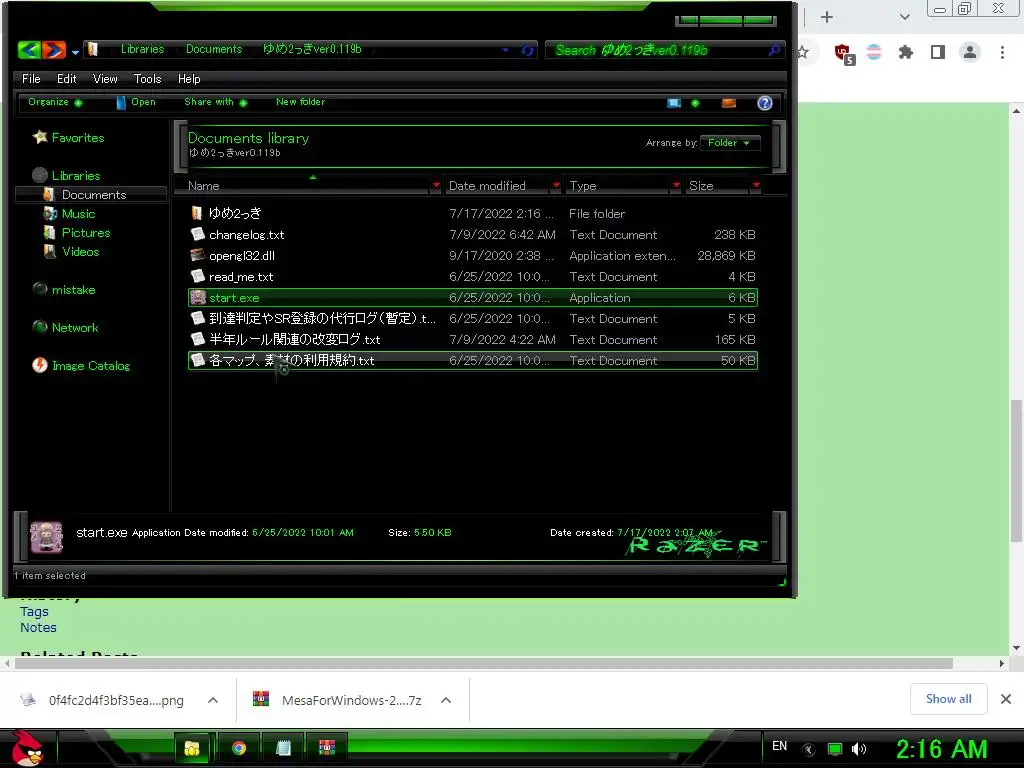Open Date modified filter dropdown arrow

click(556, 185)
